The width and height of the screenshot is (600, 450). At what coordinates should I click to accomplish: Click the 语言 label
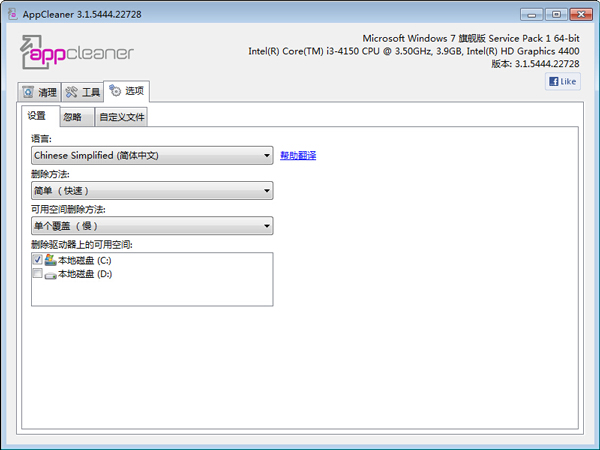[41, 138]
